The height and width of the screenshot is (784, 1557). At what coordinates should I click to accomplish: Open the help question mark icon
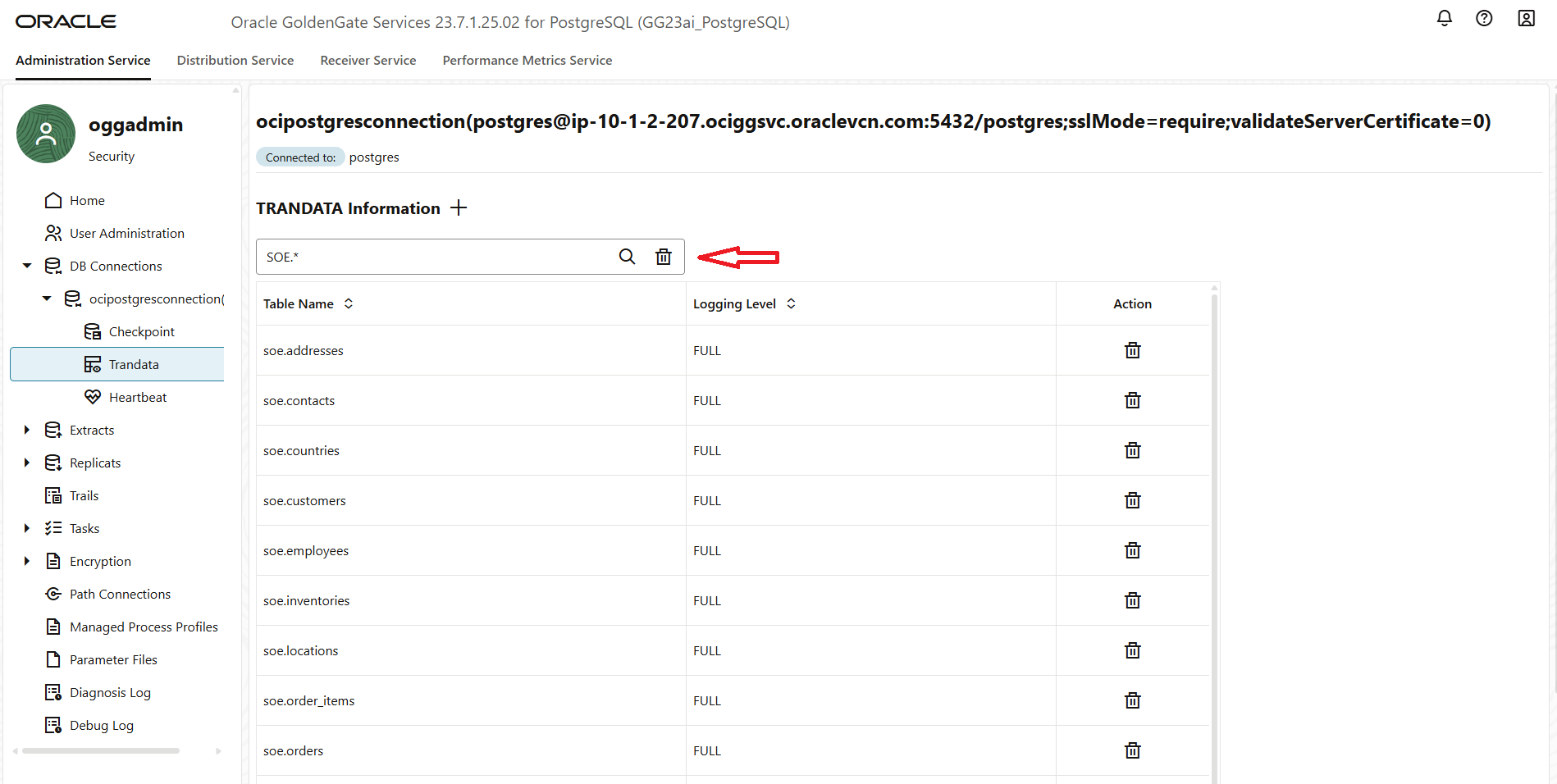point(1484,18)
